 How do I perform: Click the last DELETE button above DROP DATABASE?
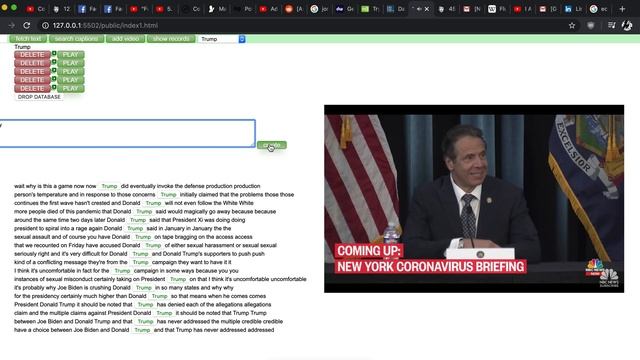click(32, 89)
